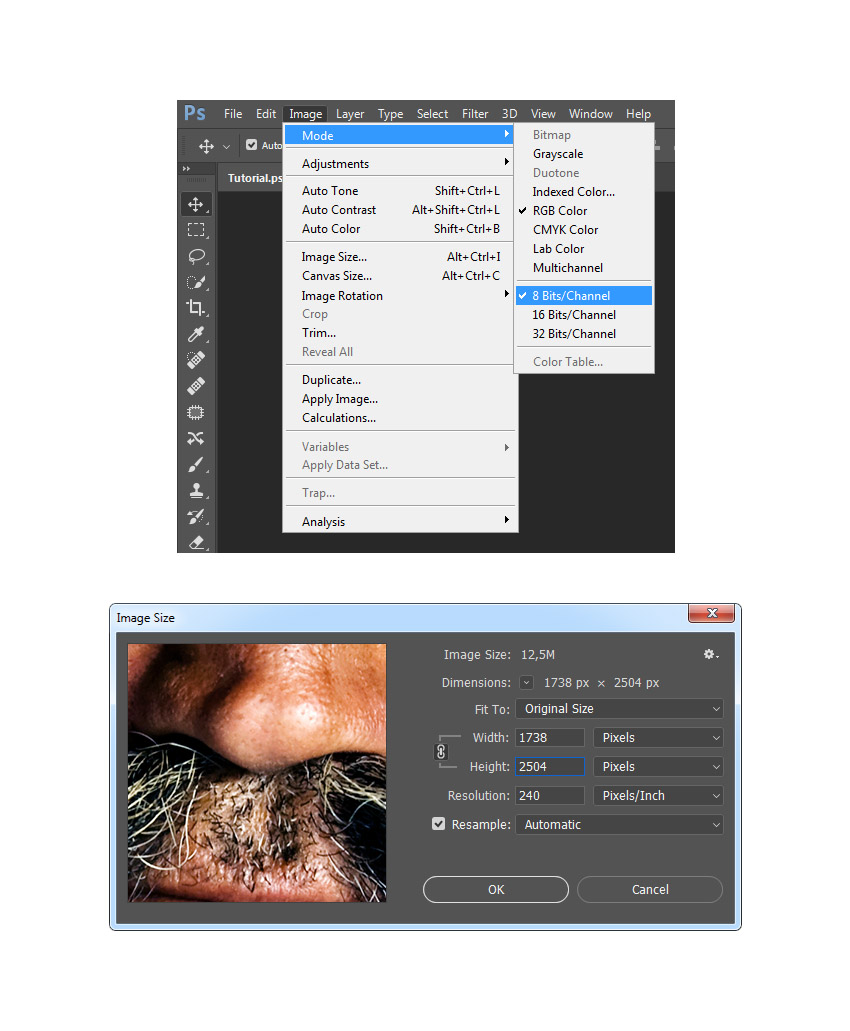Image resolution: width=850 pixels, height=1031 pixels.
Task: Select the Eyedropper tool
Action: point(196,334)
